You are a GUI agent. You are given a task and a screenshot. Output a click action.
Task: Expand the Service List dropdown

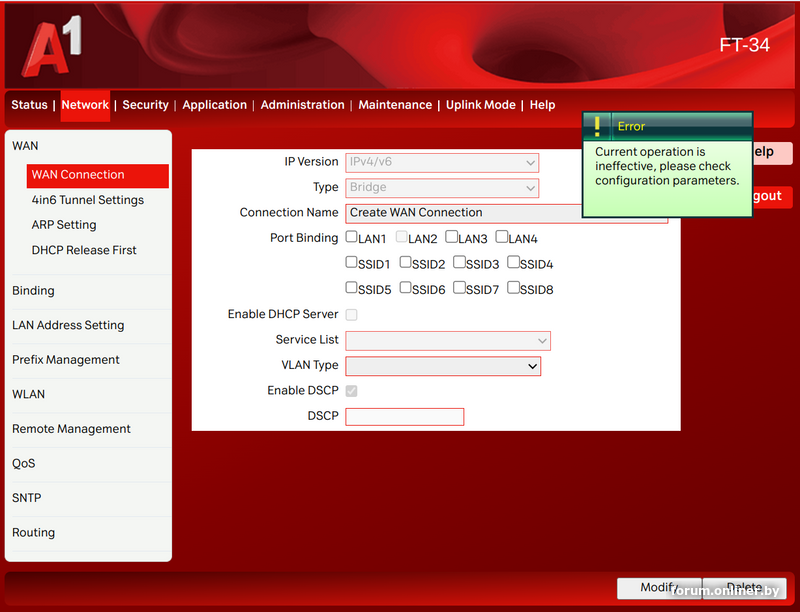pos(447,340)
